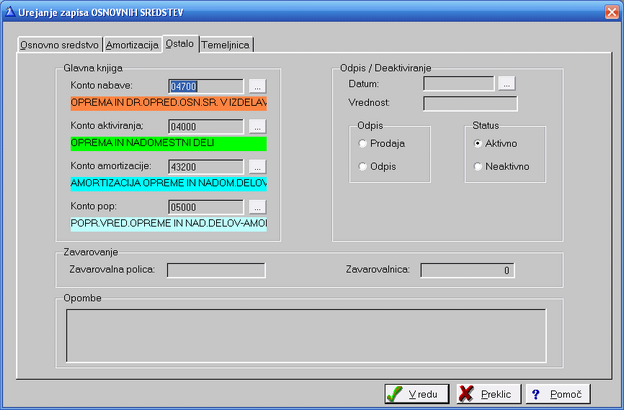Click the Vrednost input field
Viewport: 624px width, 410px height.
(x=470, y=103)
